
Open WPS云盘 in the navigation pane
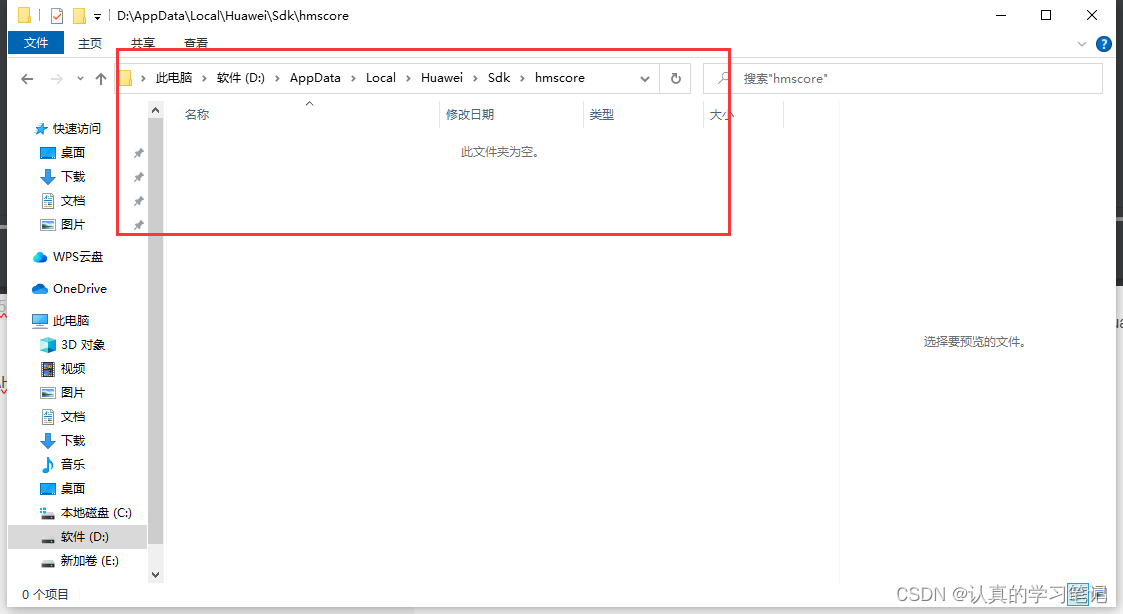click(x=77, y=256)
